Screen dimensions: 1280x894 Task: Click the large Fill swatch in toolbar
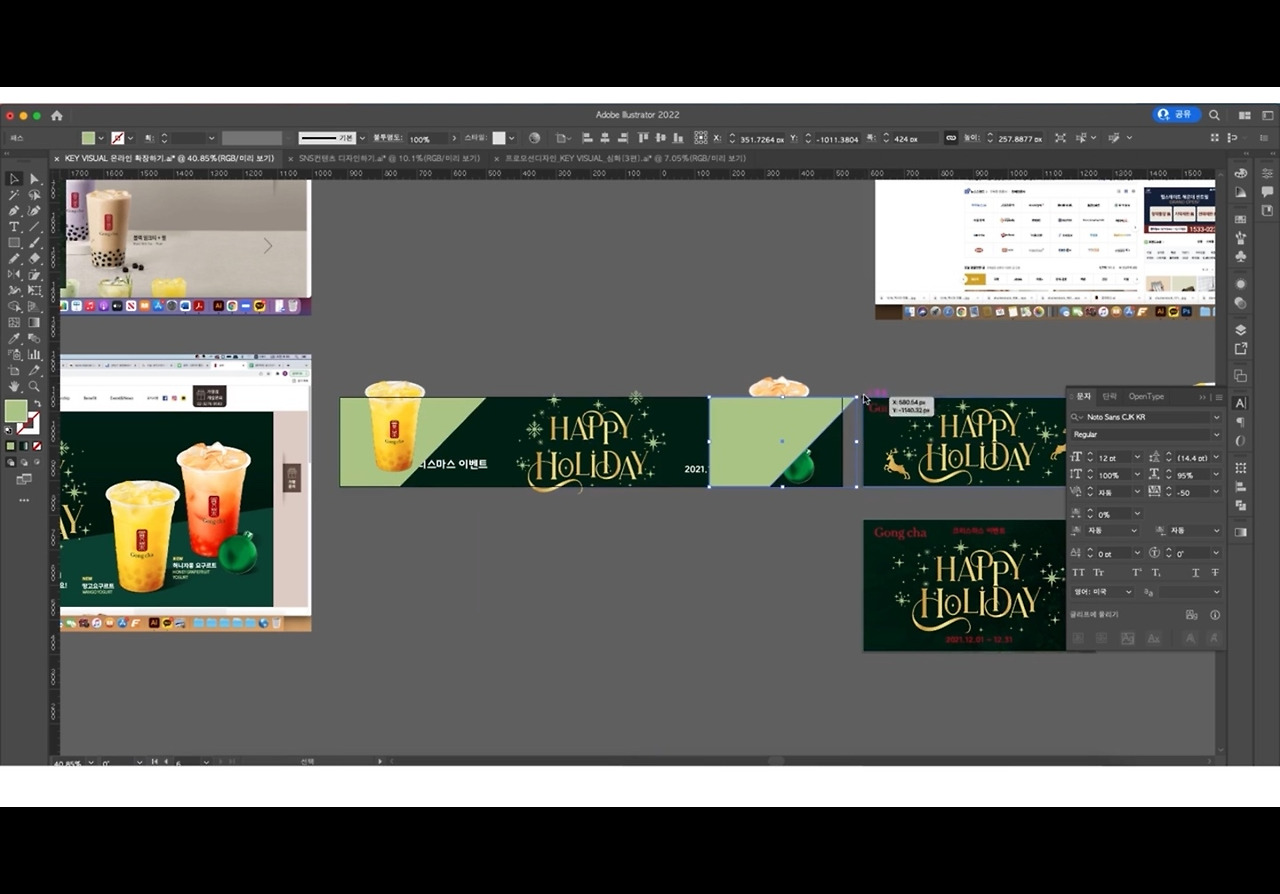(x=16, y=412)
